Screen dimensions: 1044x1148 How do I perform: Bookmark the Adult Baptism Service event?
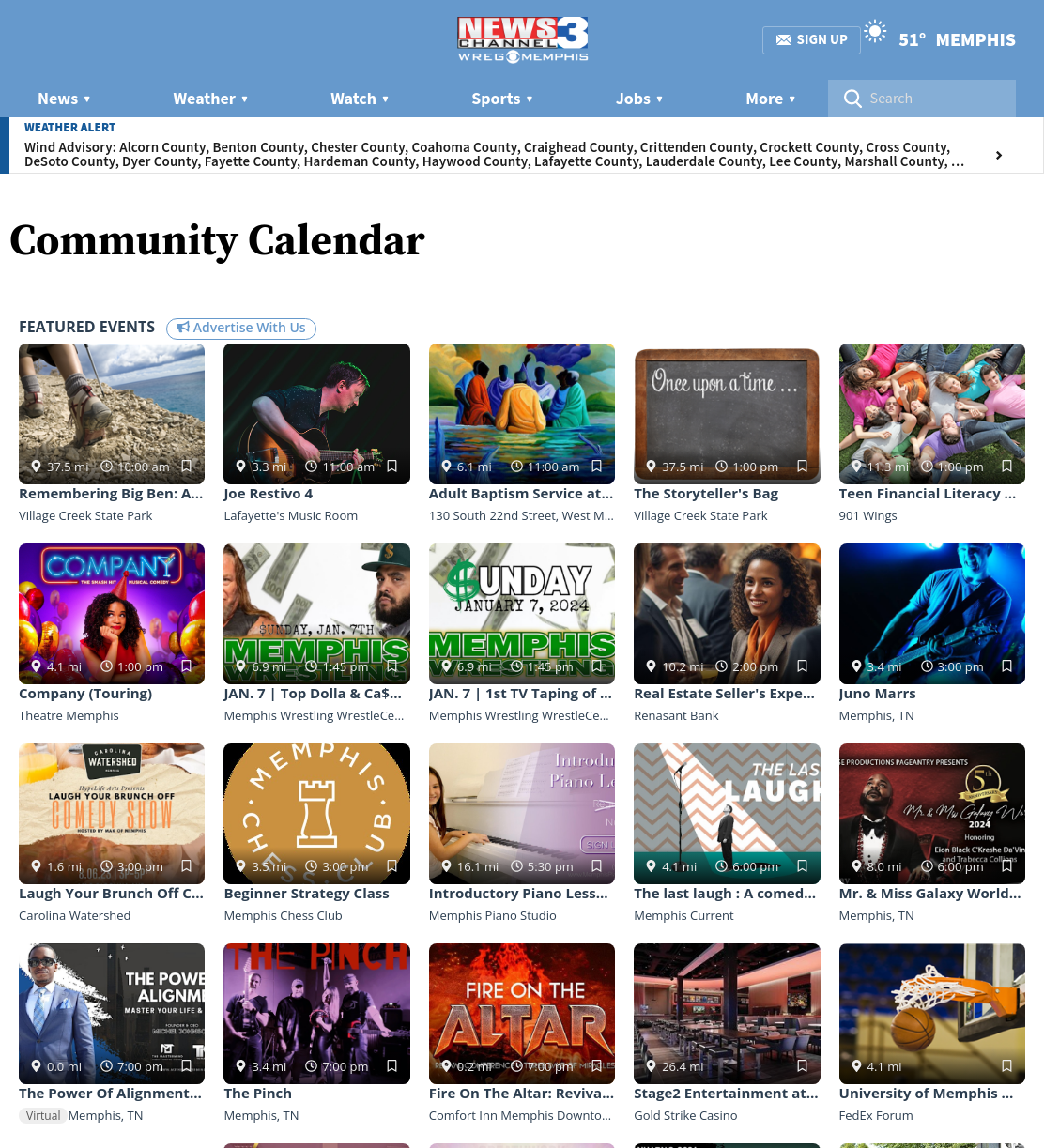pos(597,467)
